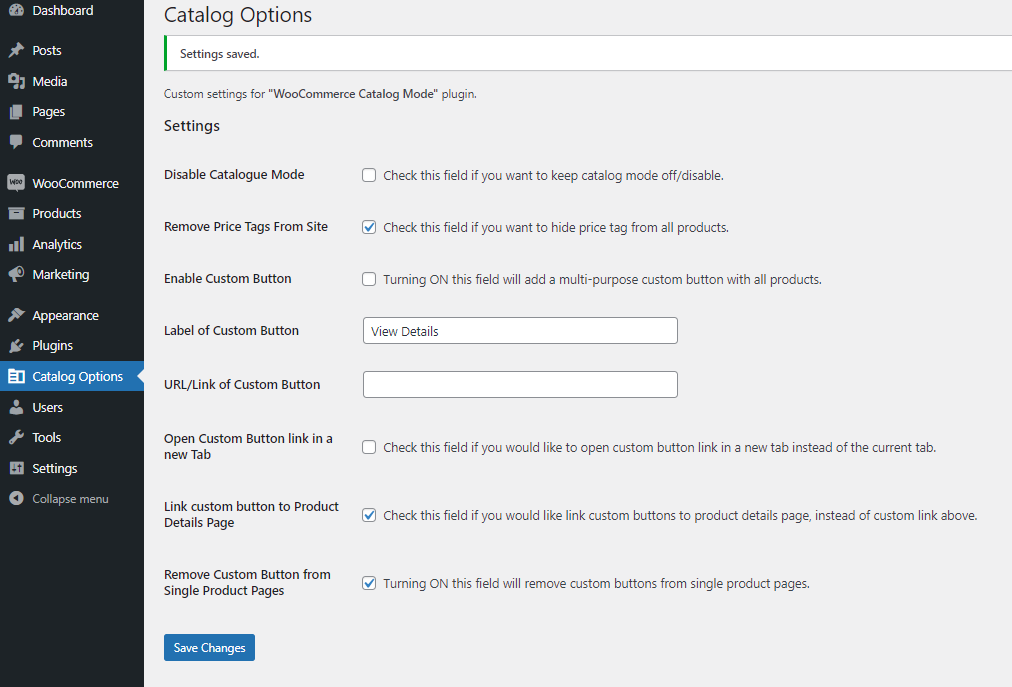Select the Comments speech bubble icon
The width and height of the screenshot is (1012, 687).
point(18,142)
